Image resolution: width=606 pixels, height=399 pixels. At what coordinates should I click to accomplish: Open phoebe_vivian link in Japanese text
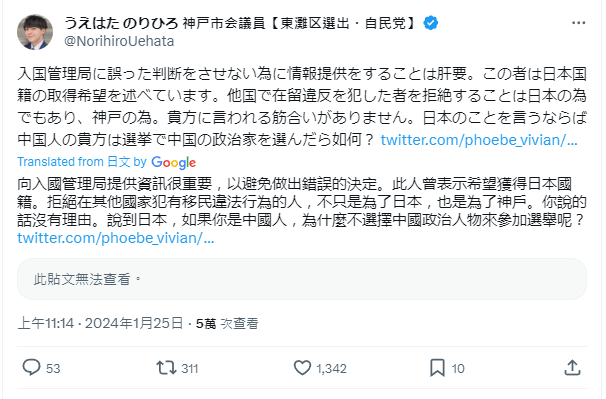coord(479,140)
